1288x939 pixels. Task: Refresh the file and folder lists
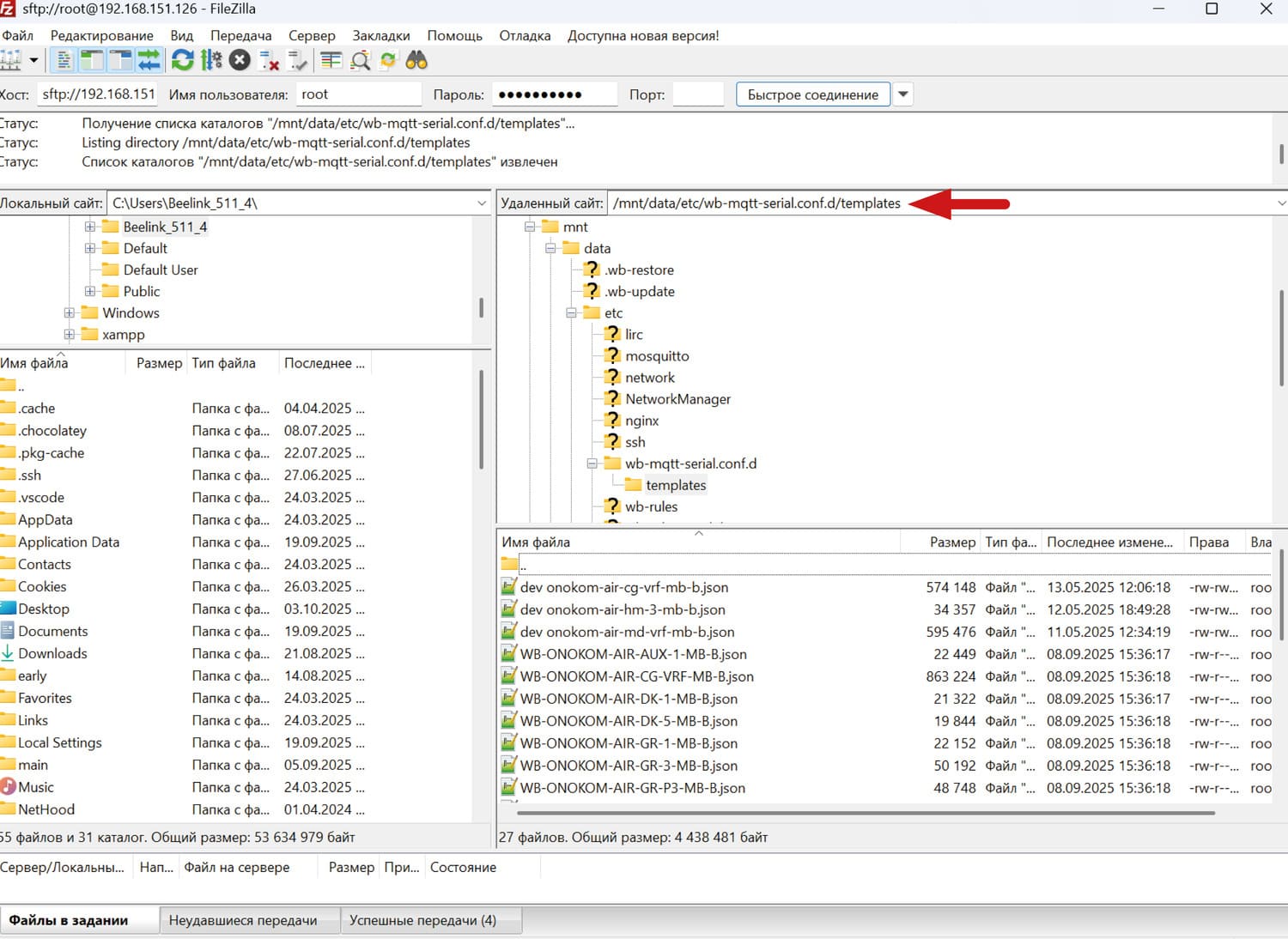(x=182, y=60)
